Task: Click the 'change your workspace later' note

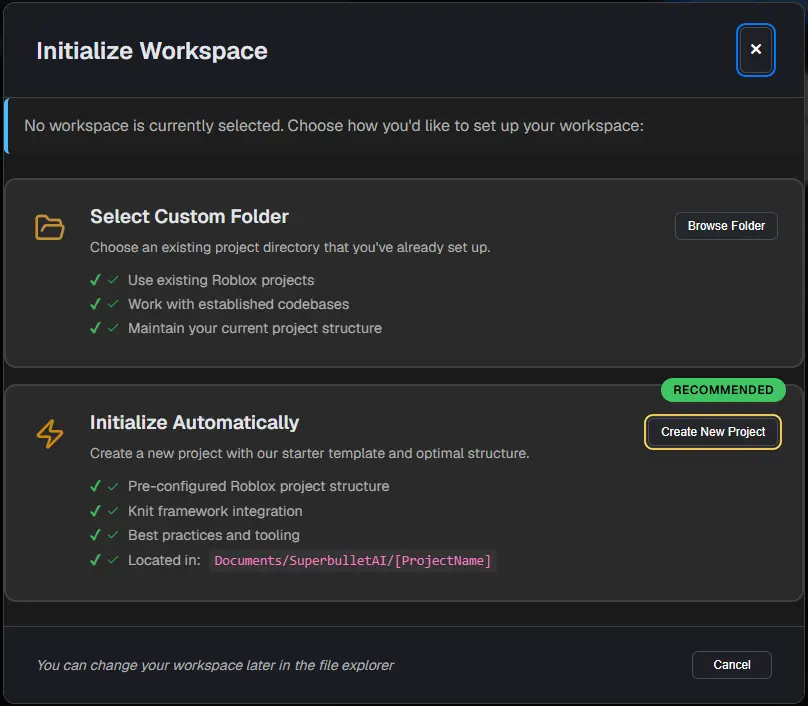Action: coord(215,665)
